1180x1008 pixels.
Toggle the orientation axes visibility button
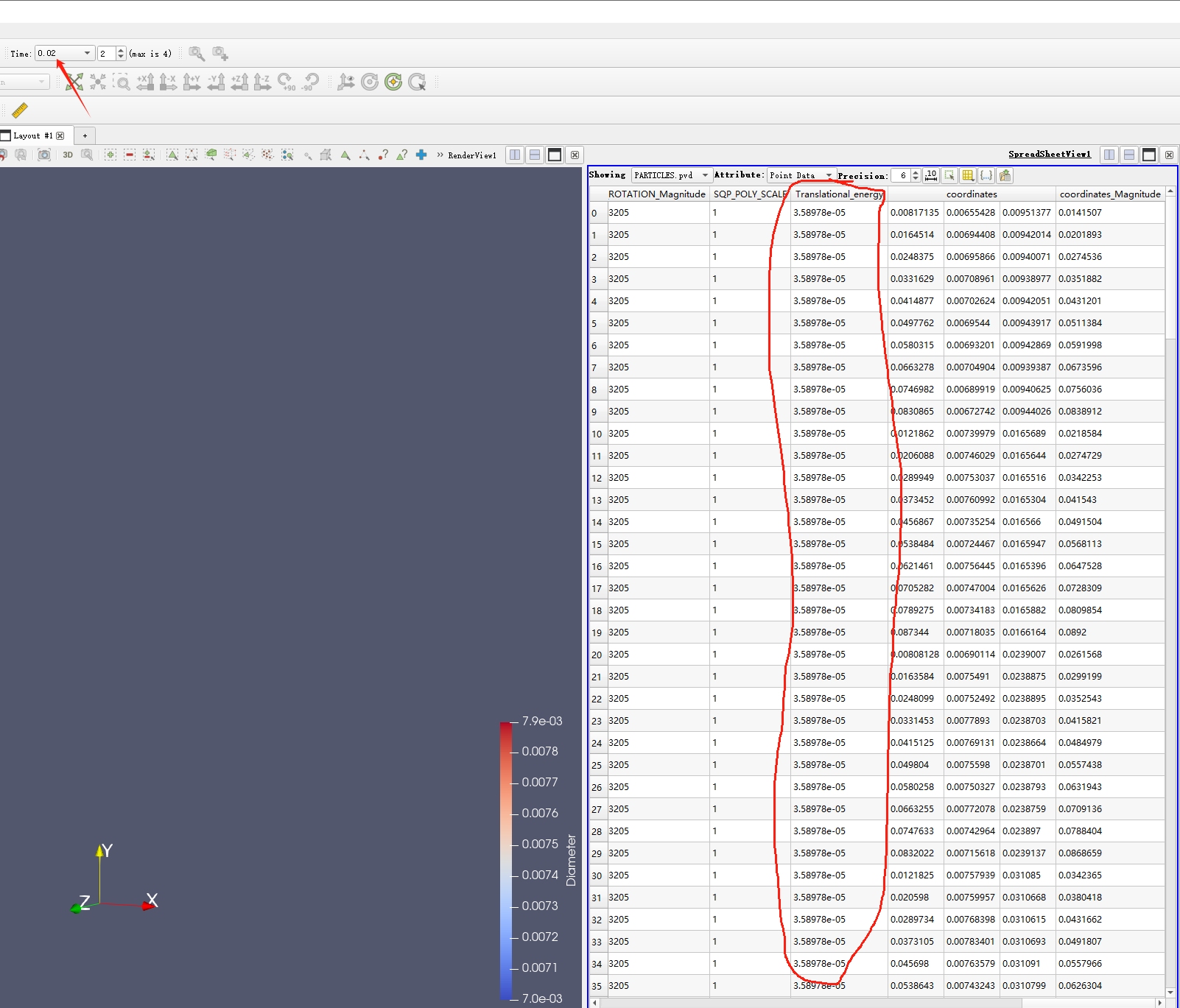click(x=345, y=82)
